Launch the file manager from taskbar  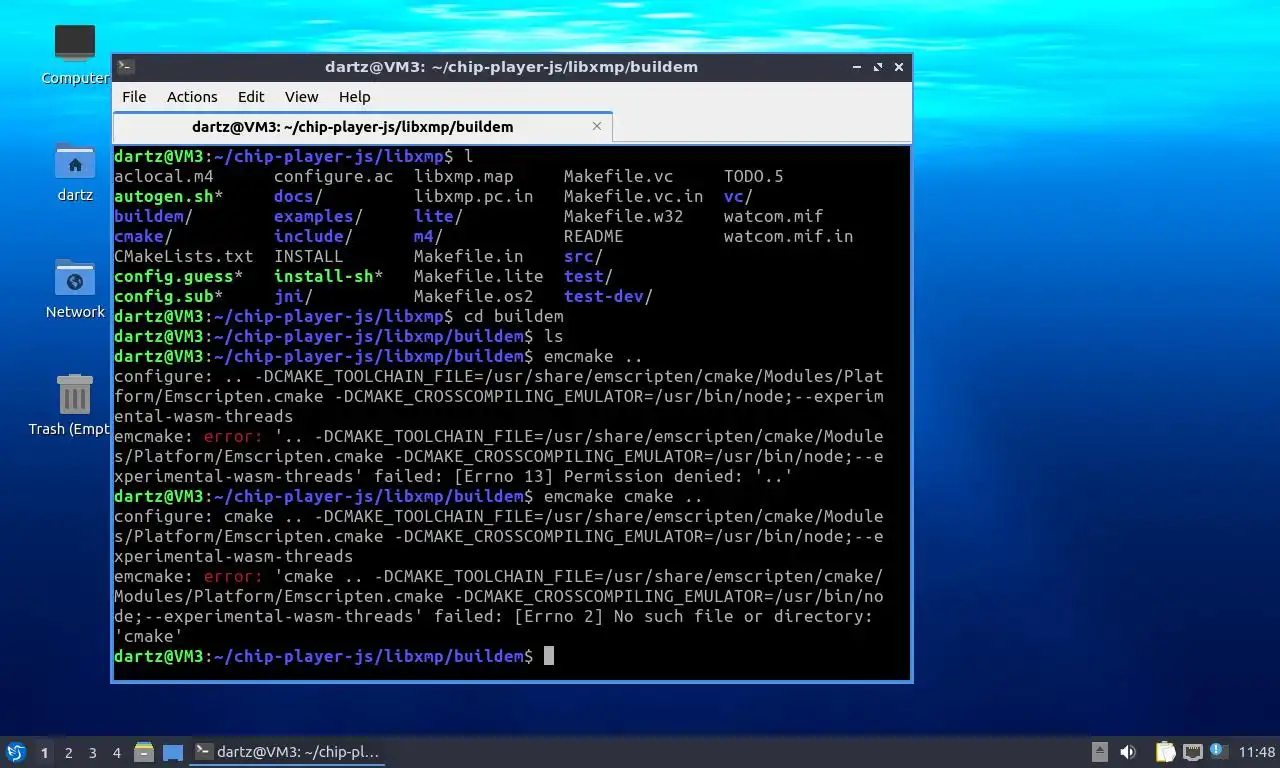tap(144, 752)
